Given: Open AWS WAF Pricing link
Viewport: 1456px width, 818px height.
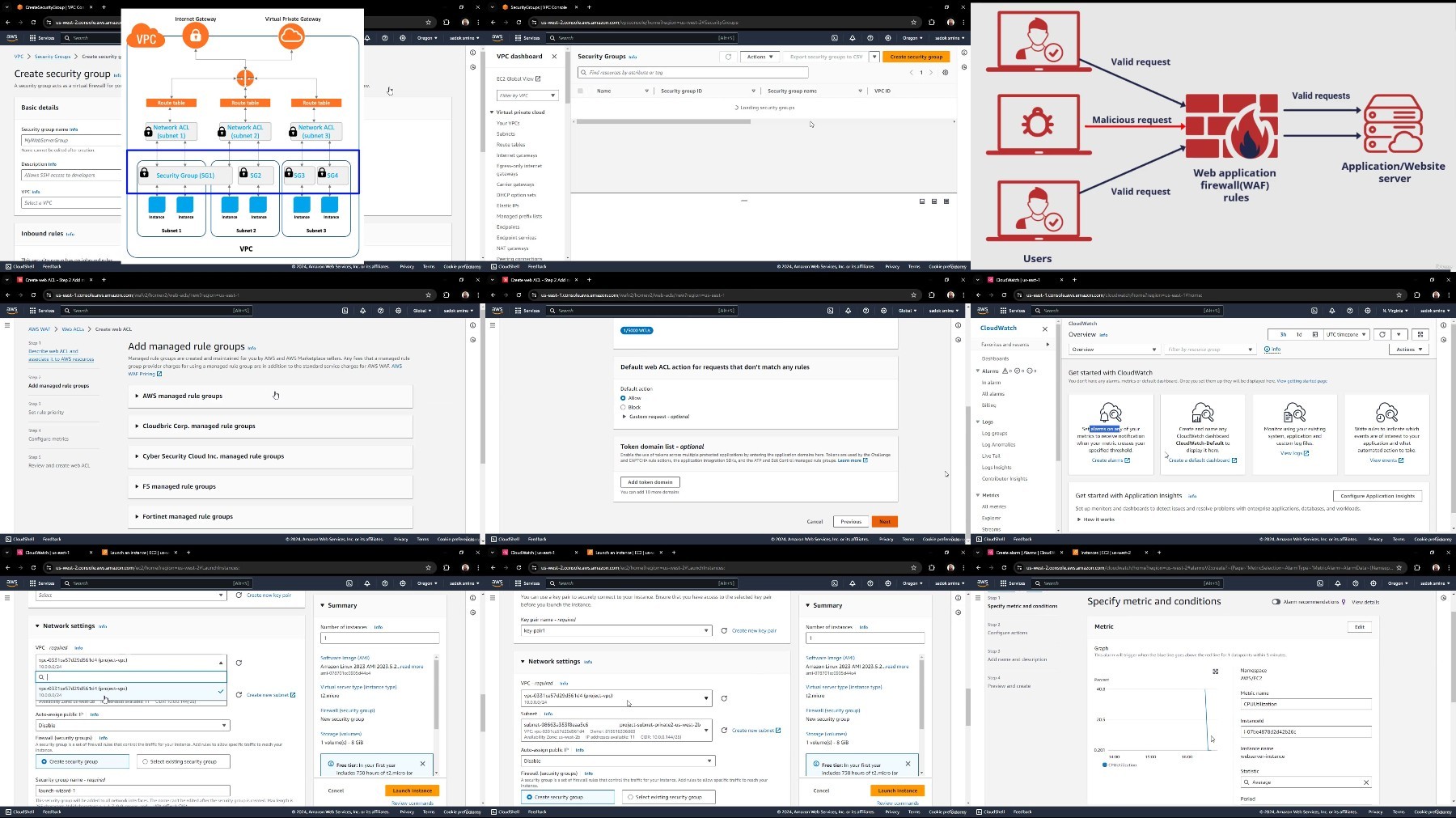Looking at the screenshot, I should (145, 374).
